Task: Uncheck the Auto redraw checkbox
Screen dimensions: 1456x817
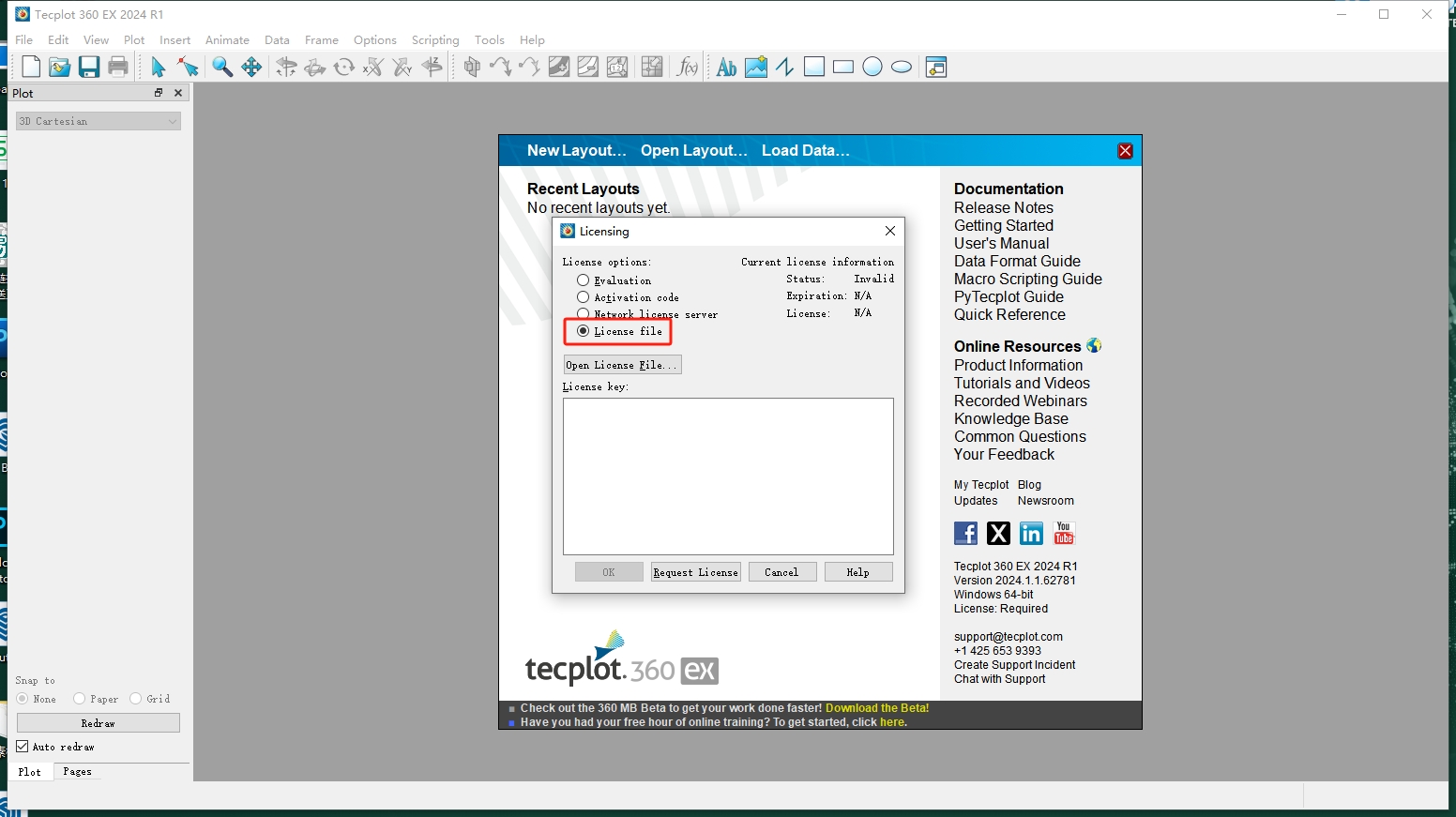Action: tap(23, 747)
